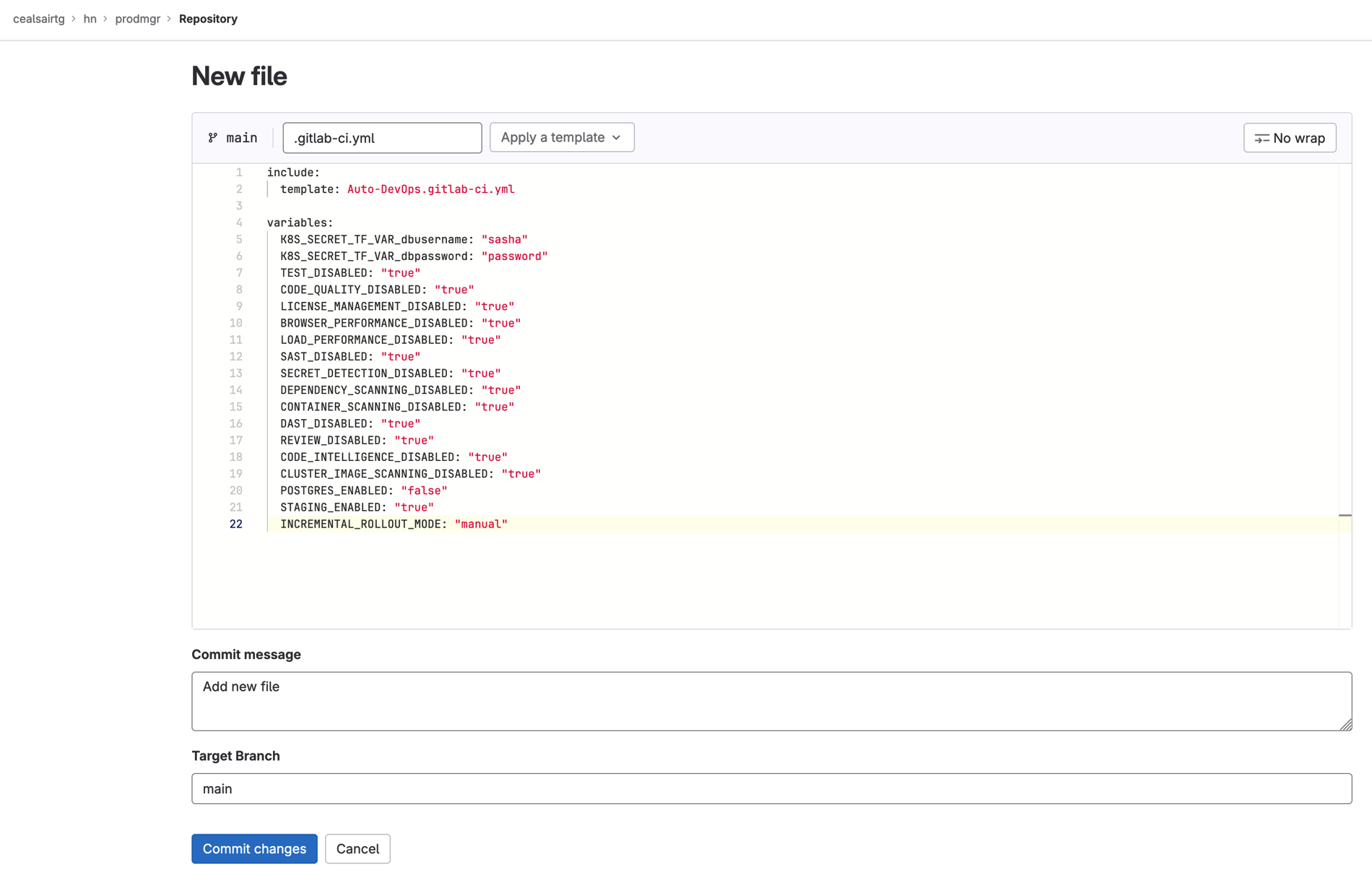Click the text-alignment icon inside No wrap
The width and height of the screenshot is (1372, 880).
tap(1262, 137)
